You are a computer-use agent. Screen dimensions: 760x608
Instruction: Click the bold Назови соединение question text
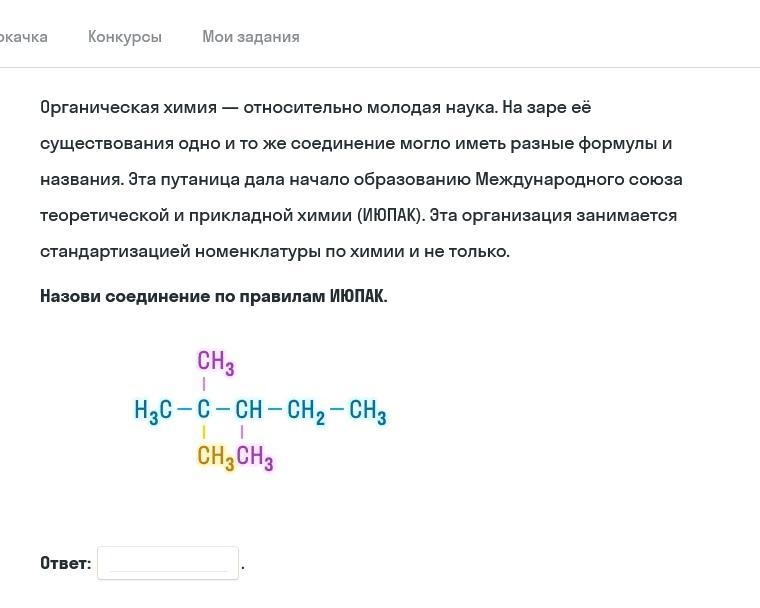[213, 296]
